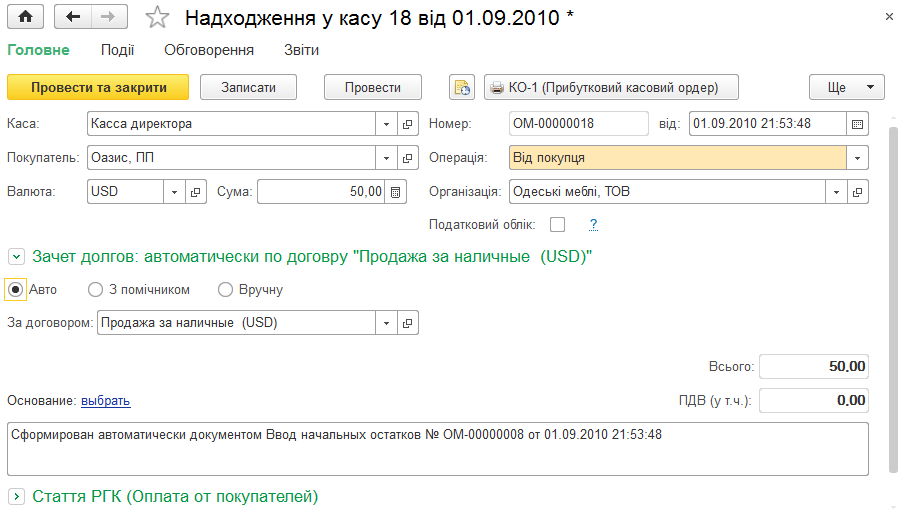
Task: Open the Організація item card
Action: pos(857,192)
